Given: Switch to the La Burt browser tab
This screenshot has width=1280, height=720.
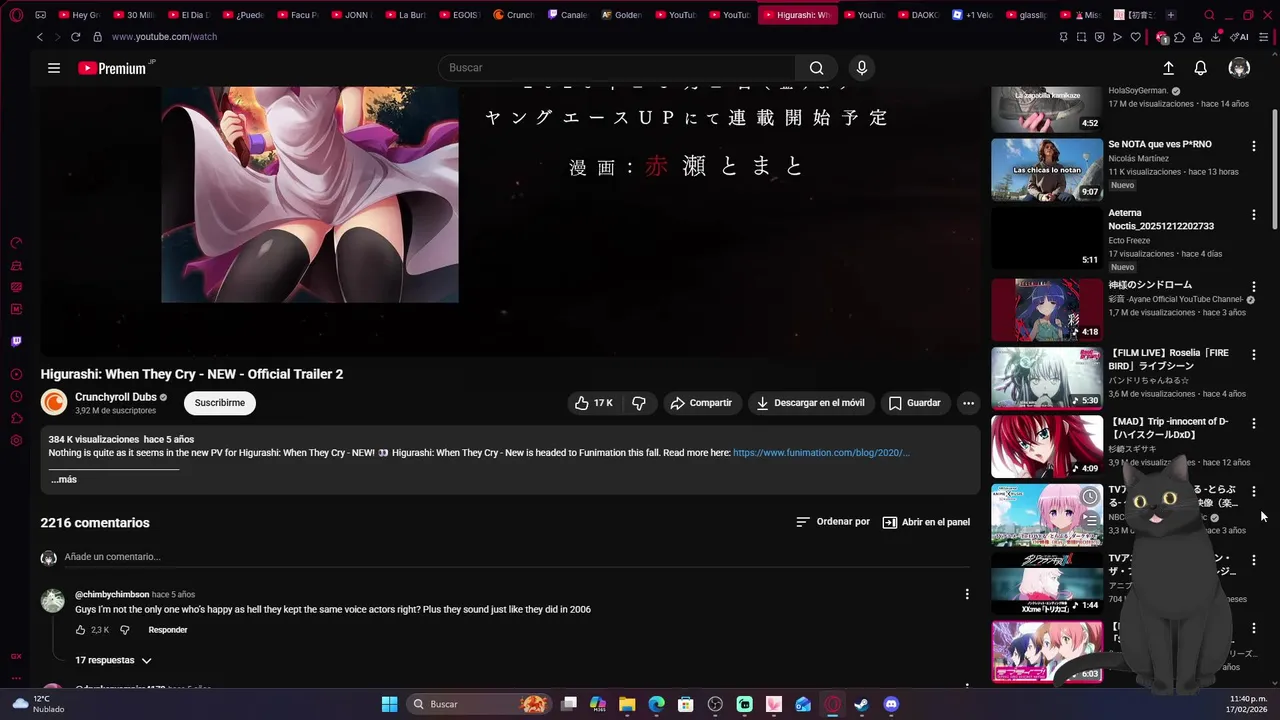Looking at the screenshot, I should 405,15.
